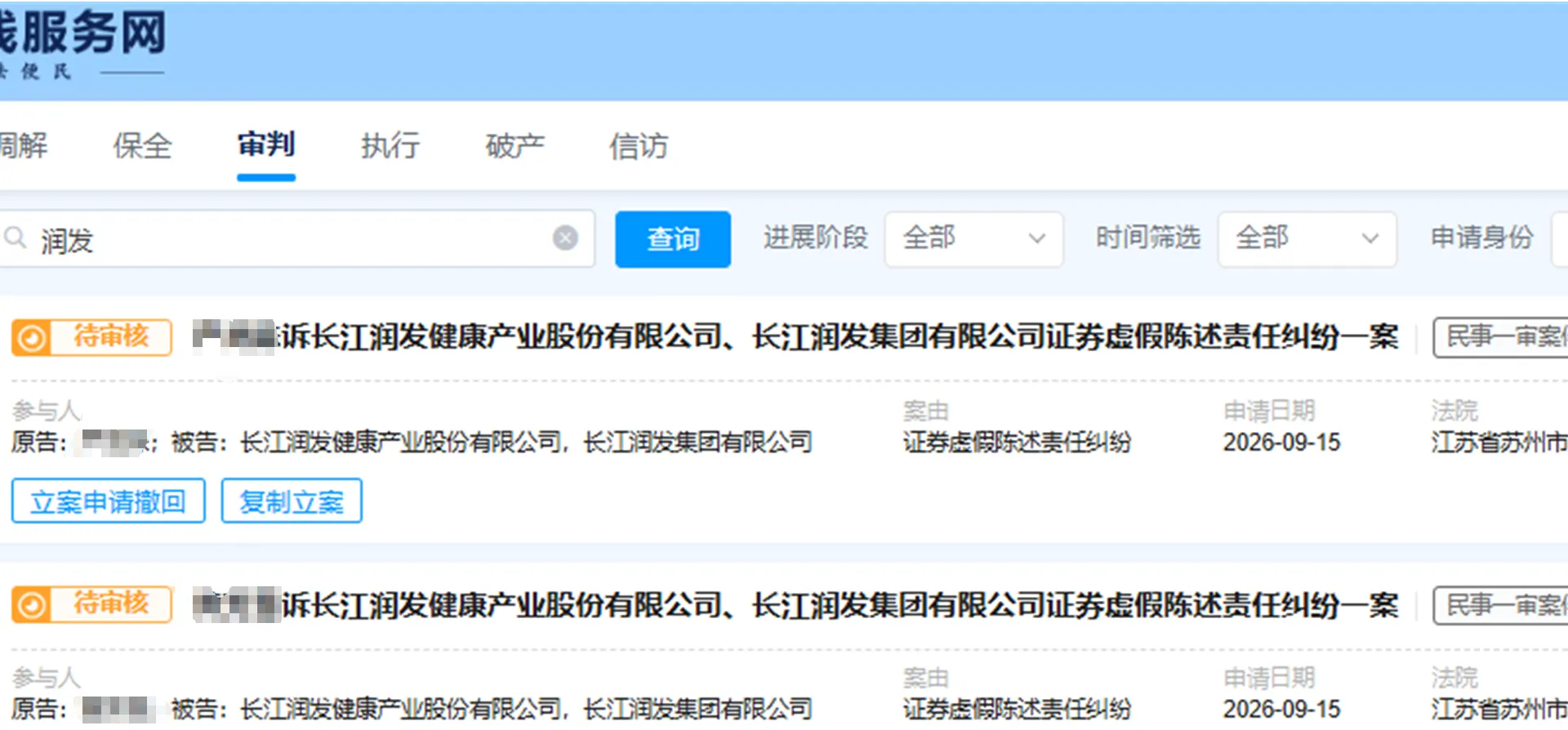Click the second case's 2026-09-15 date
The height and width of the screenshot is (730, 1568).
(1281, 709)
